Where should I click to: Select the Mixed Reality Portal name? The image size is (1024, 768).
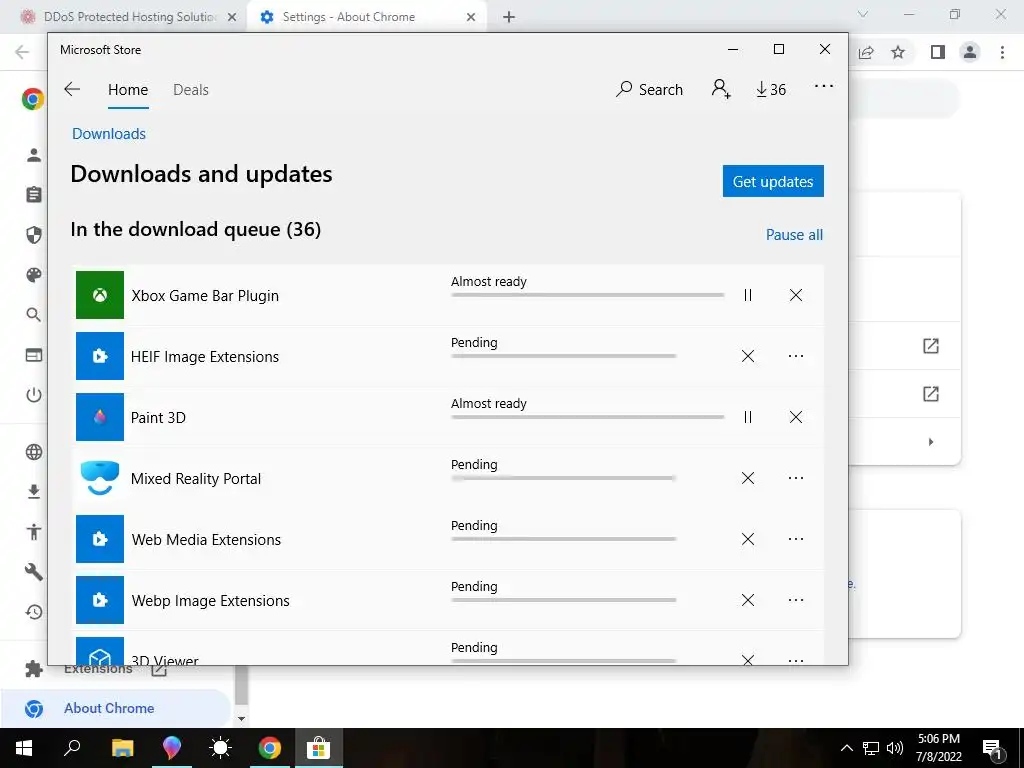click(196, 479)
